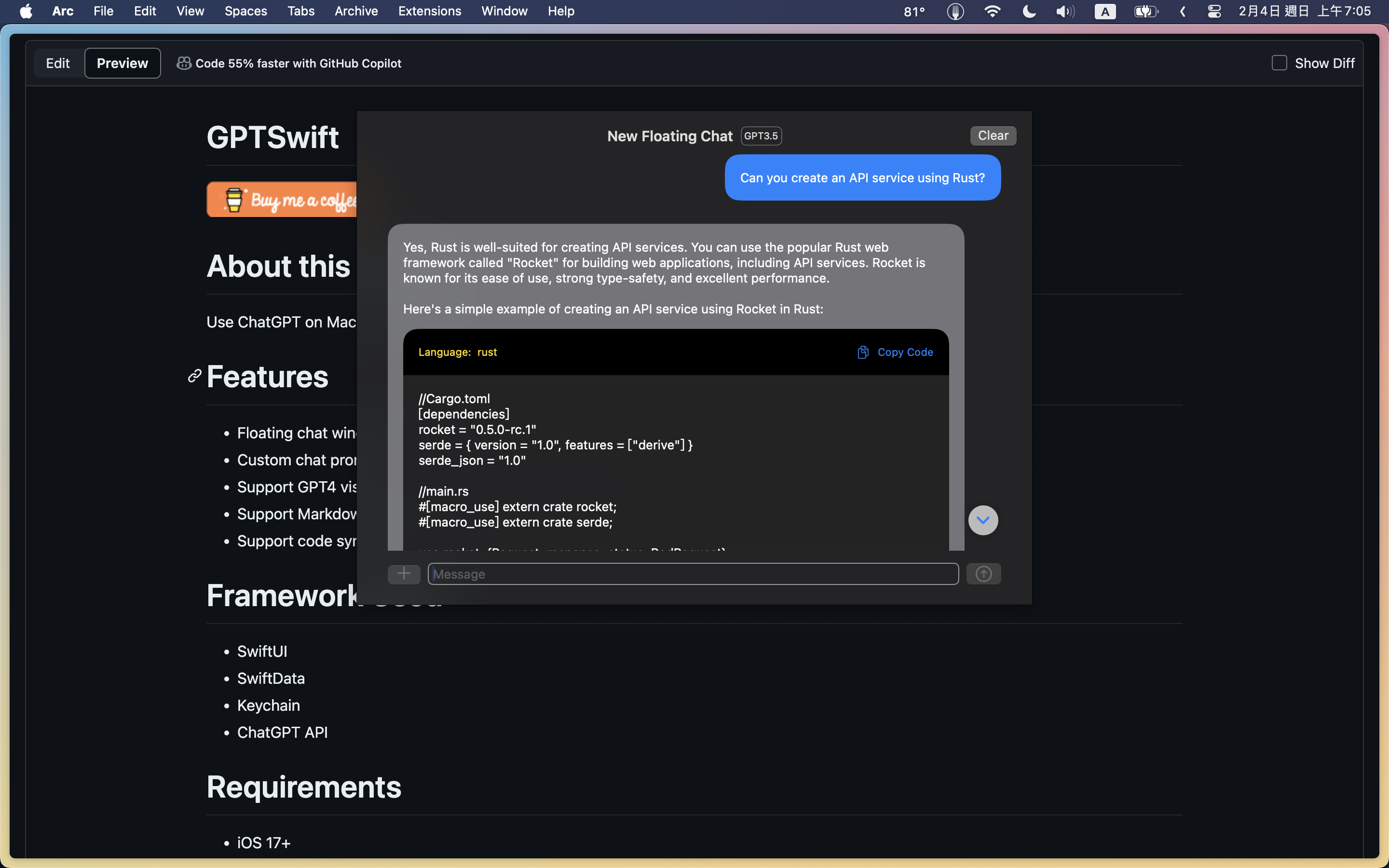The width and height of the screenshot is (1389, 868).
Task: Click the Language: rust label
Action: pyautogui.click(x=457, y=352)
